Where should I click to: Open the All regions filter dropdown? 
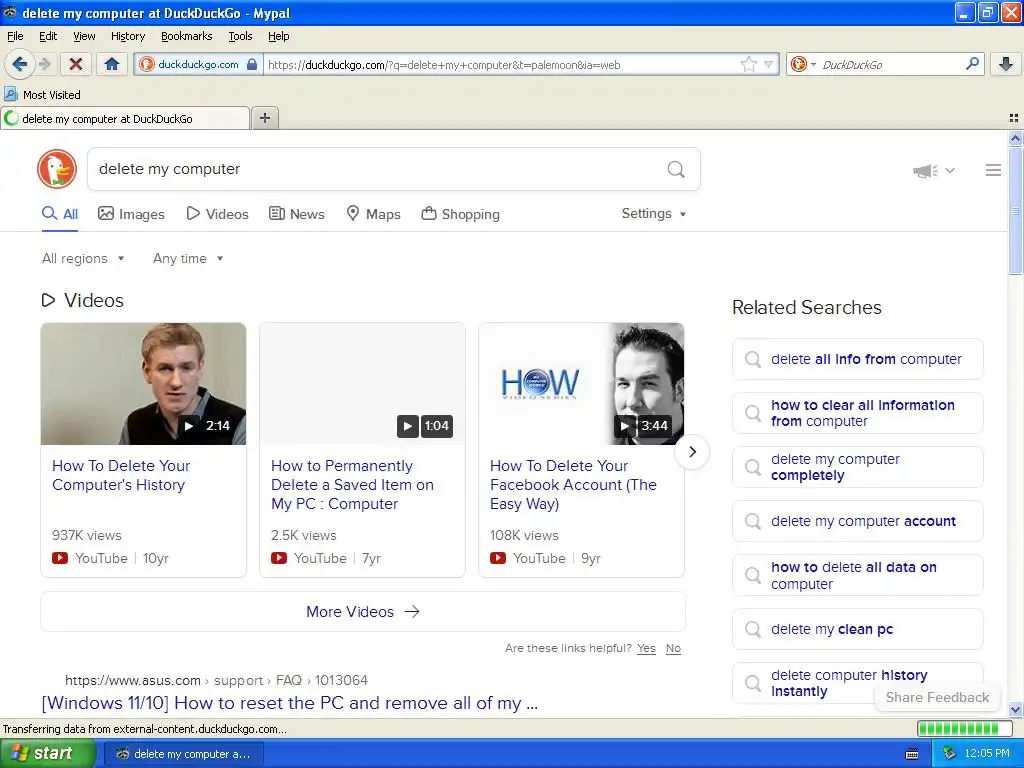(83, 259)
